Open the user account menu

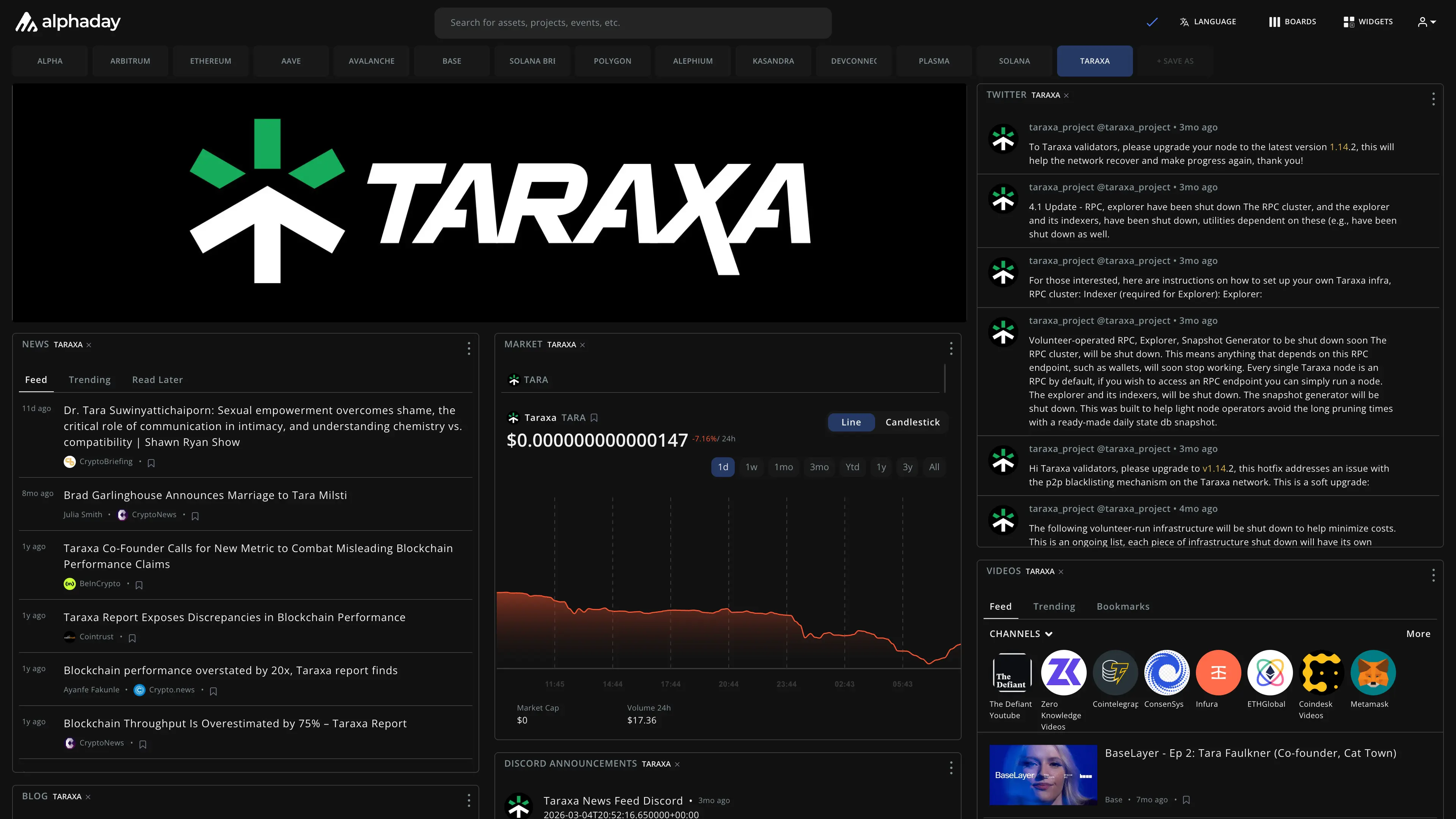pos(1426,22)
